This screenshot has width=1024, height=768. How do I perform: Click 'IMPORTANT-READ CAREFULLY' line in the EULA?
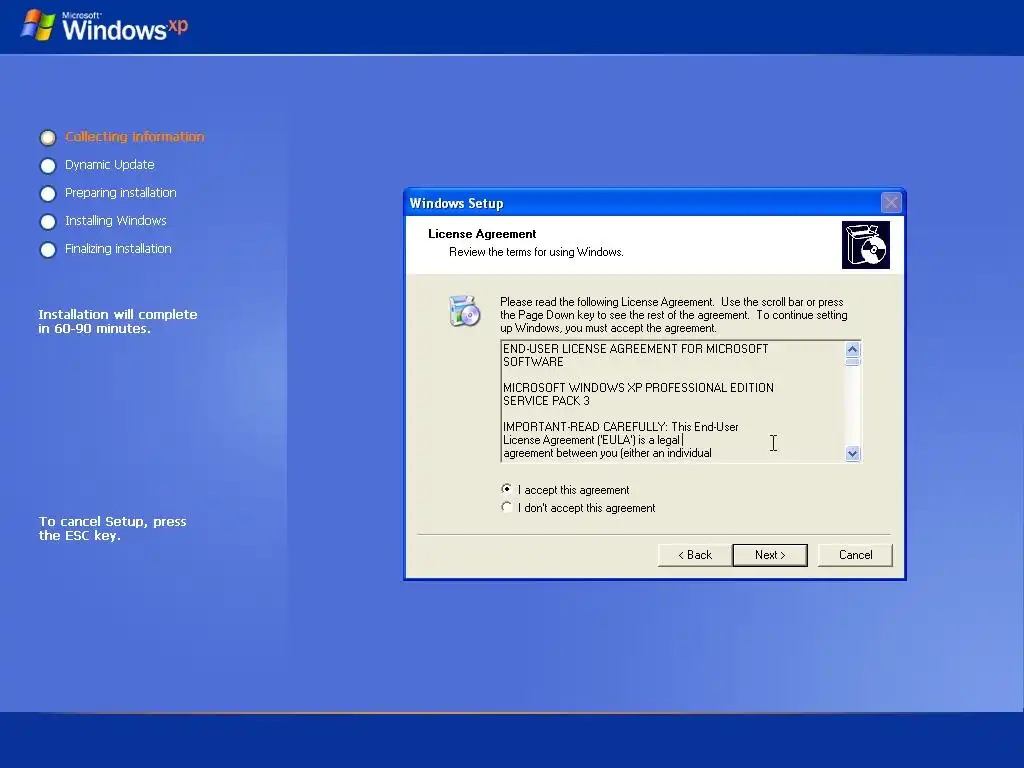tap(620, 426)
